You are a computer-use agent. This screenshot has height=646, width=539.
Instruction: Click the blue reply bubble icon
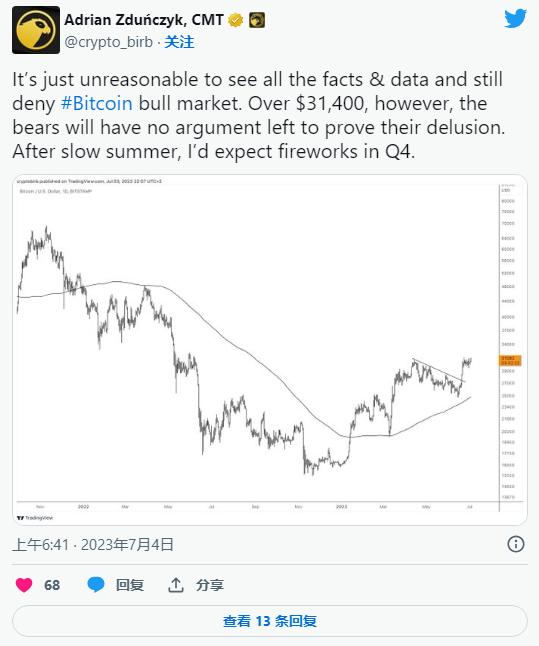click(96, 585)
